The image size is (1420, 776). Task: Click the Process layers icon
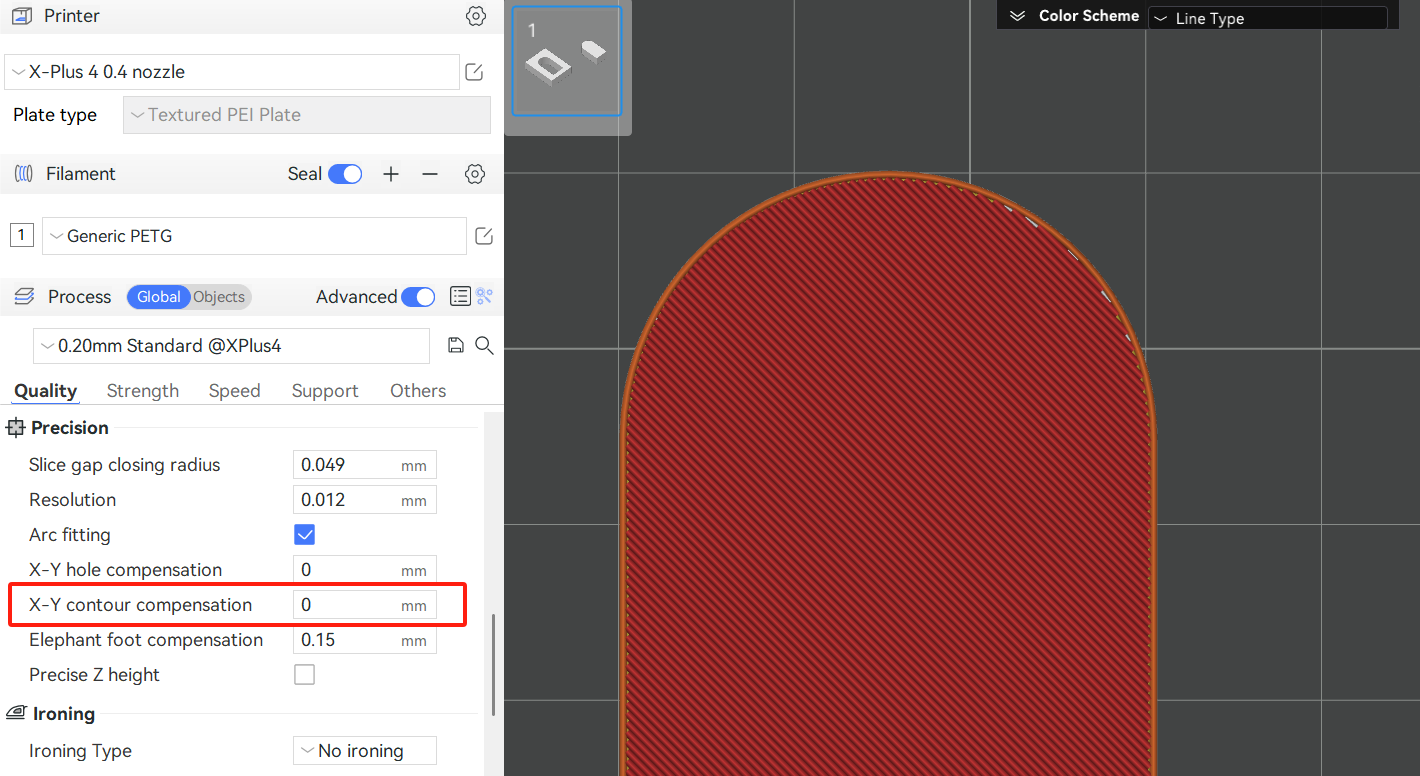25,297
